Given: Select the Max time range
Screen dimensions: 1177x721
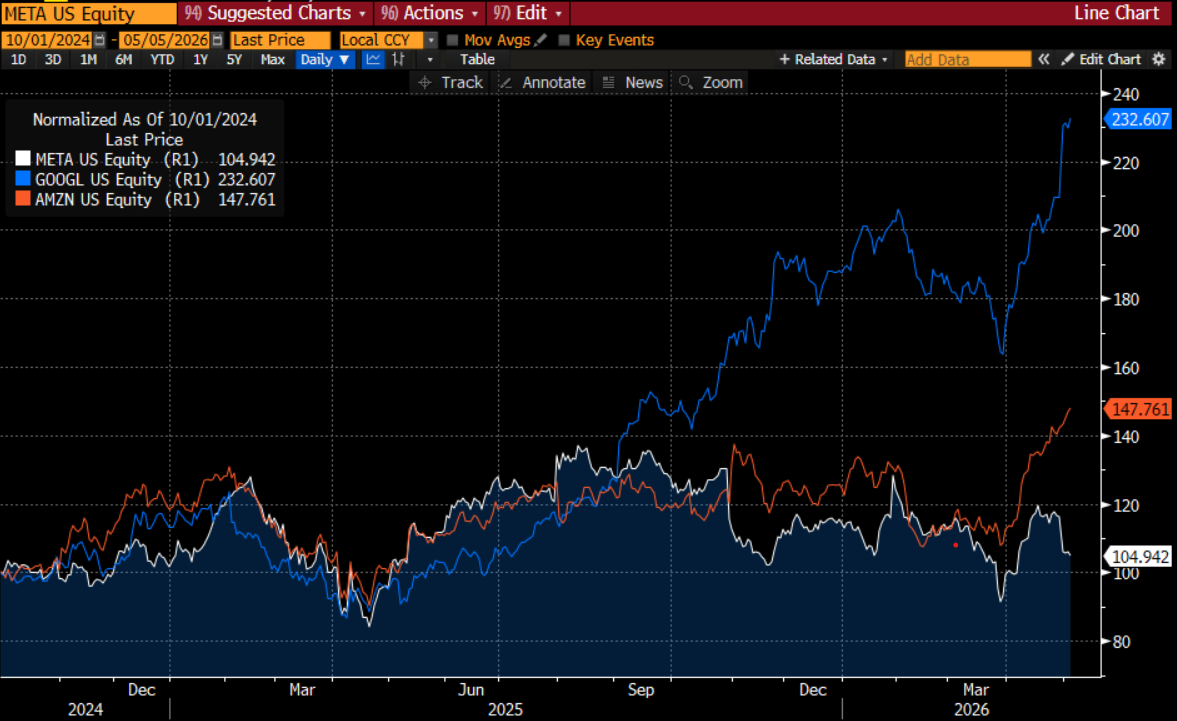Looking at the screenshot, I should (272, 59).
